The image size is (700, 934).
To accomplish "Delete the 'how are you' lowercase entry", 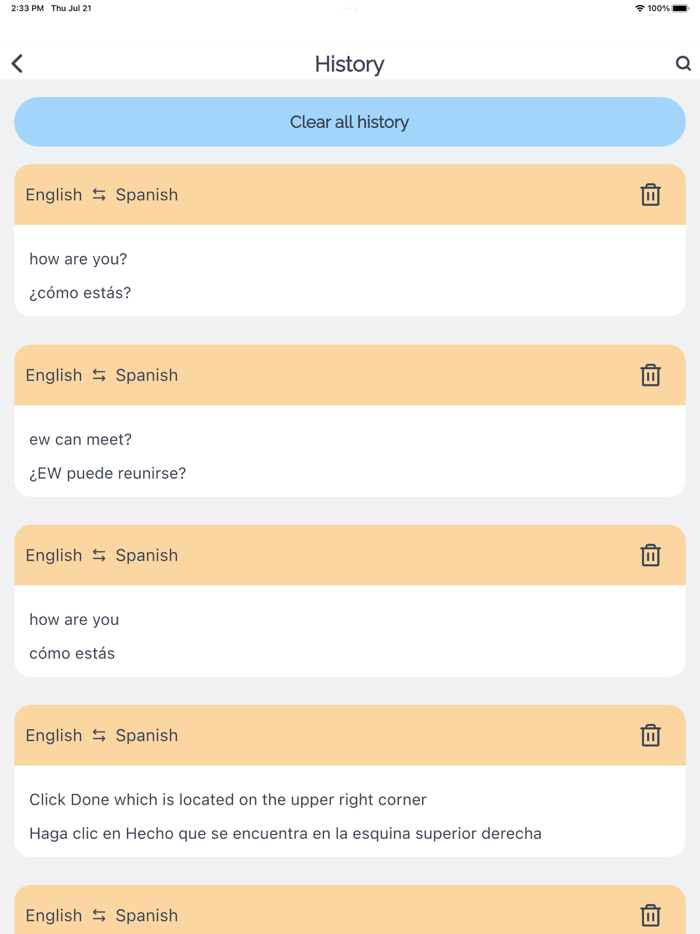I will pyautogui.click(x=651, y=555).
